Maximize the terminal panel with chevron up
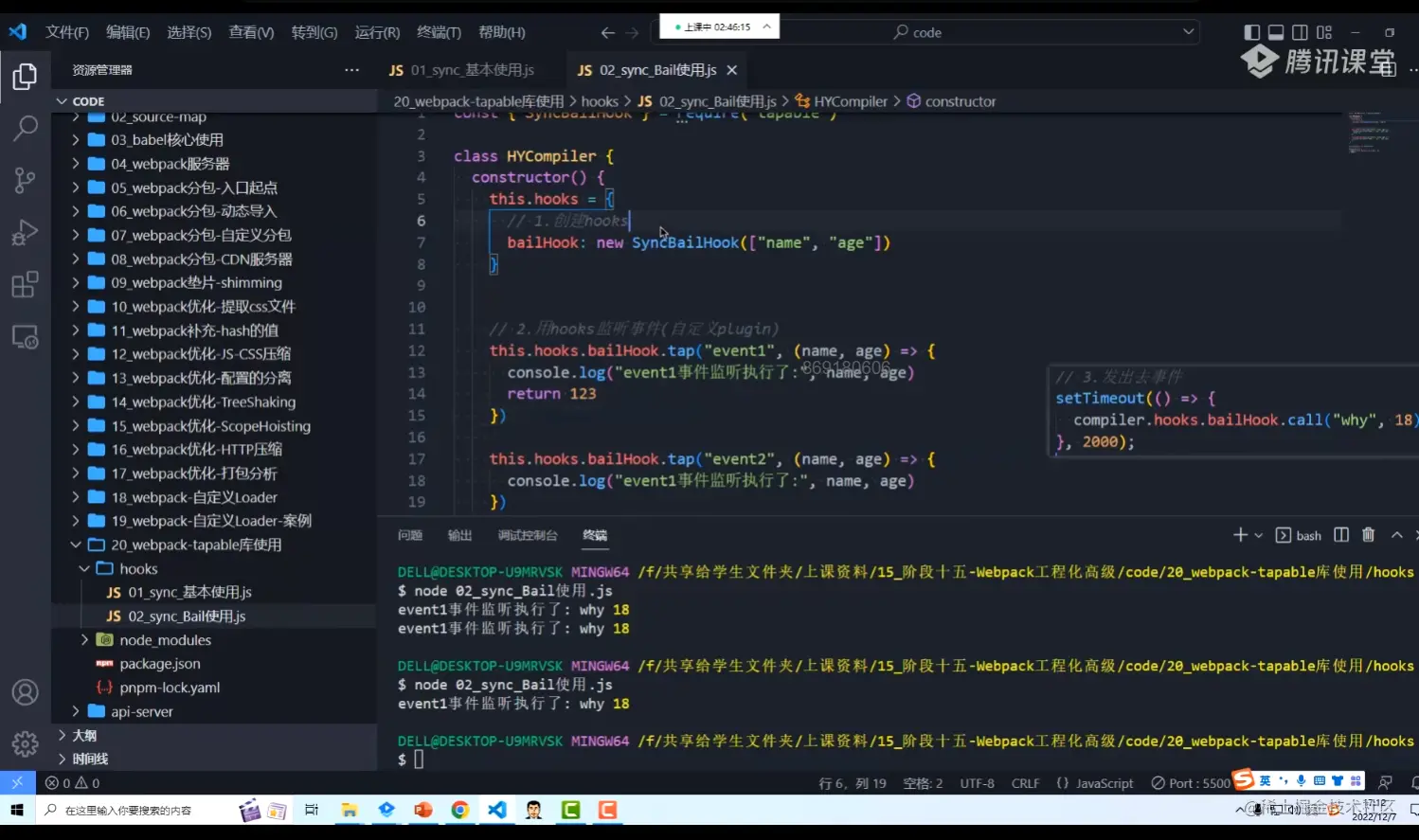 1396,535
